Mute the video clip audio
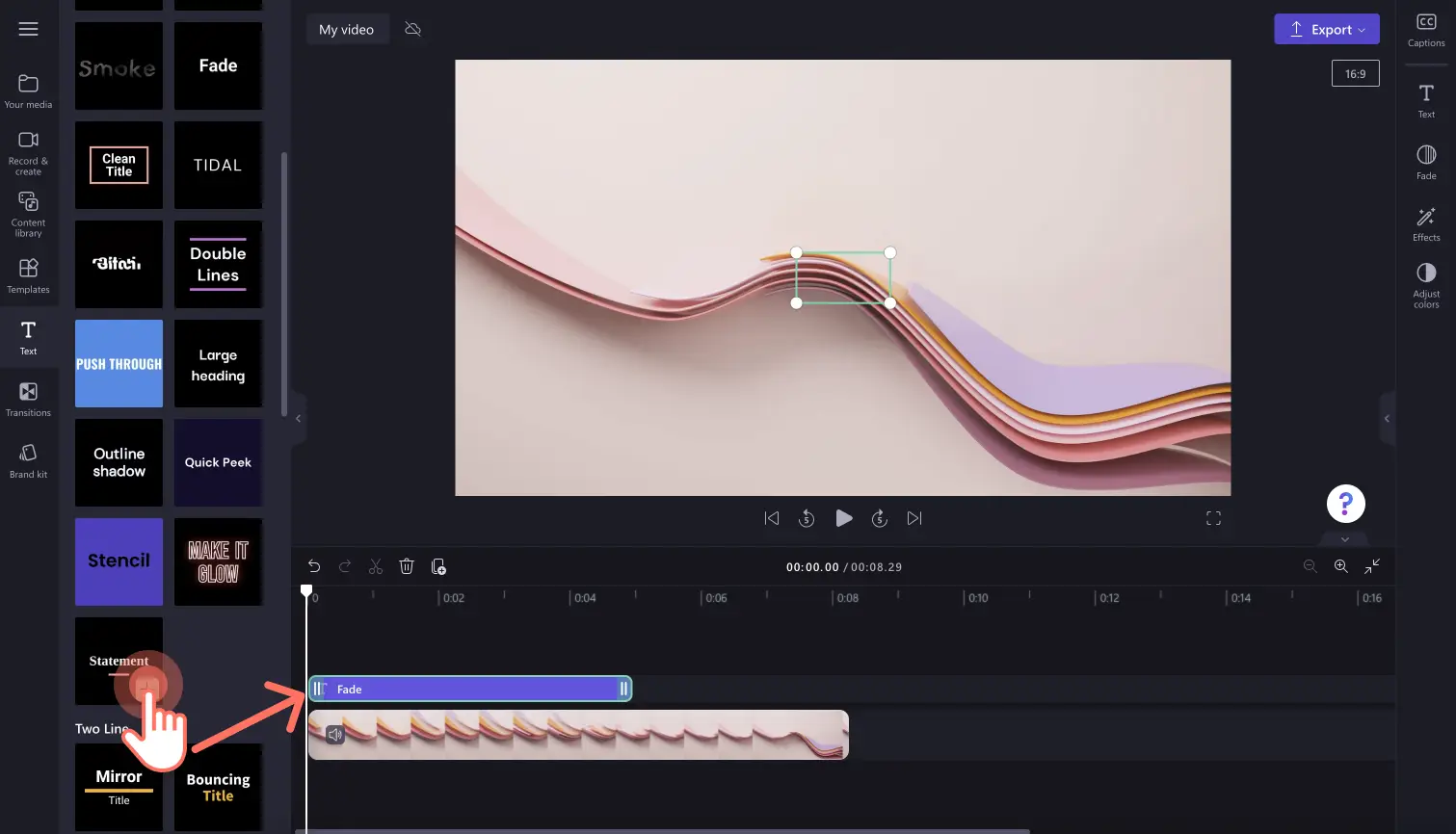This screenshot has height=834, width=1456. [335, 735]
